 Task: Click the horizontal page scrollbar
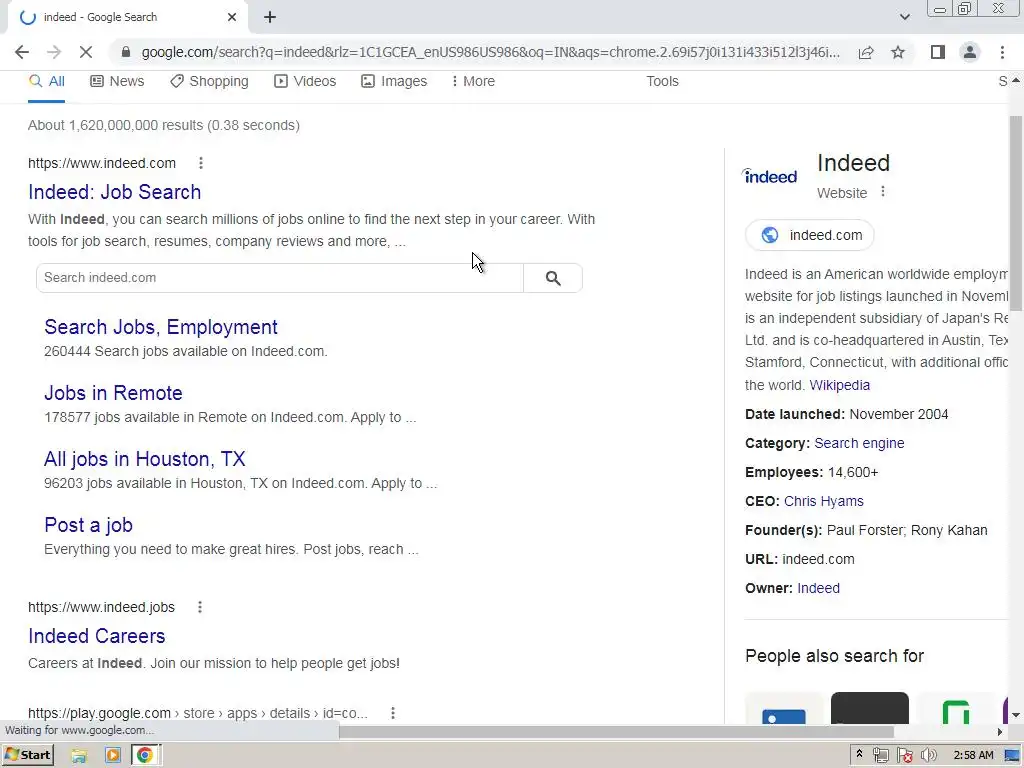coord(615,732)
